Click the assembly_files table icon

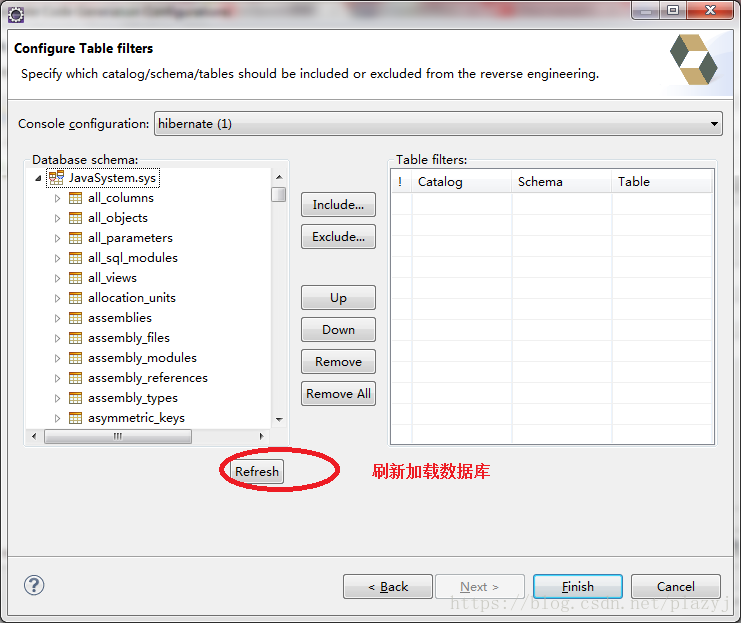pos(76,338)
